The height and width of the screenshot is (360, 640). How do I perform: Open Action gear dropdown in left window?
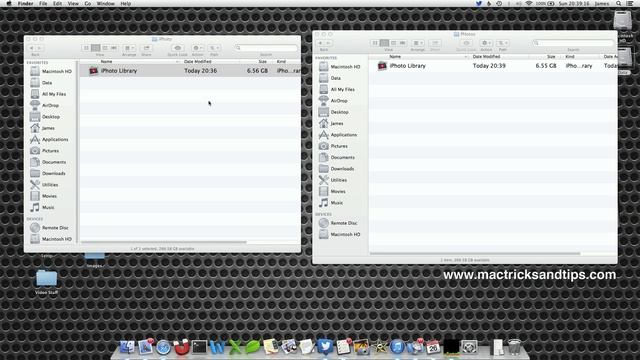[x=198, y=48]
